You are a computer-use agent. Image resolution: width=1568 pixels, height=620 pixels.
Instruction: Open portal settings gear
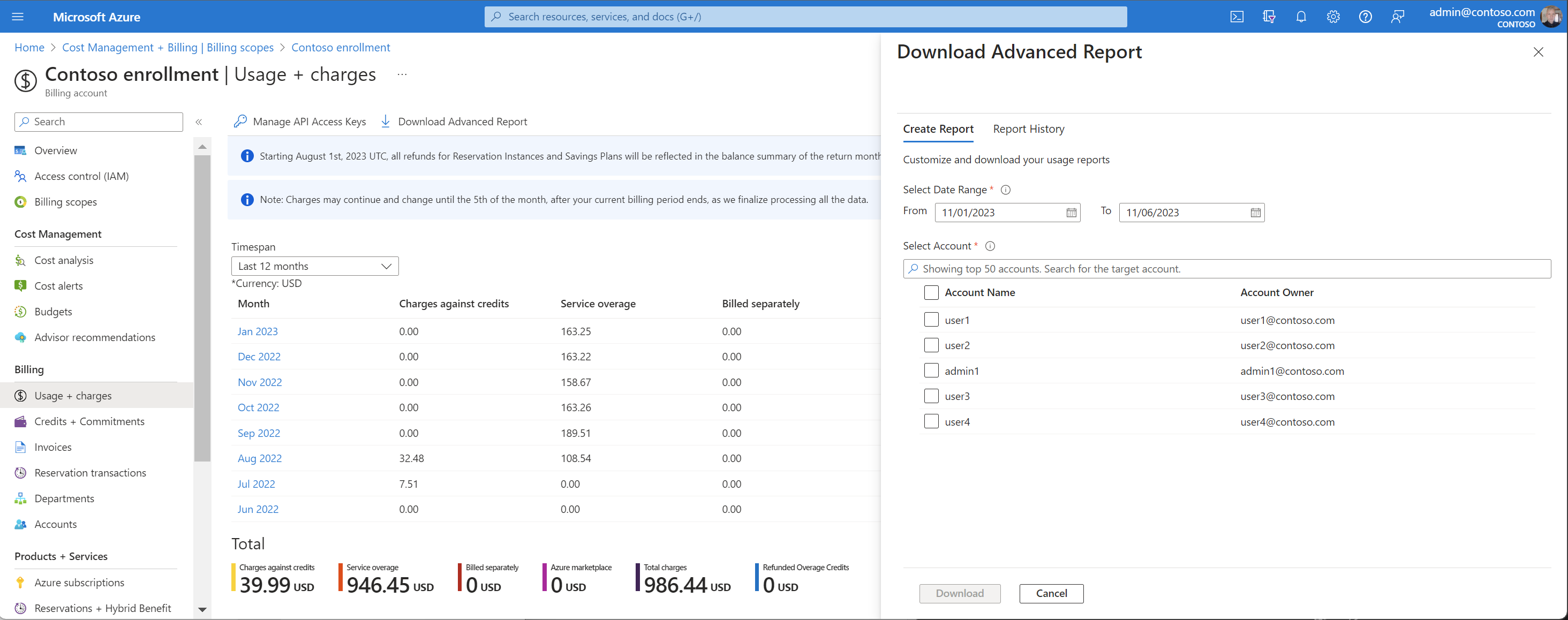click(1333, 17)
